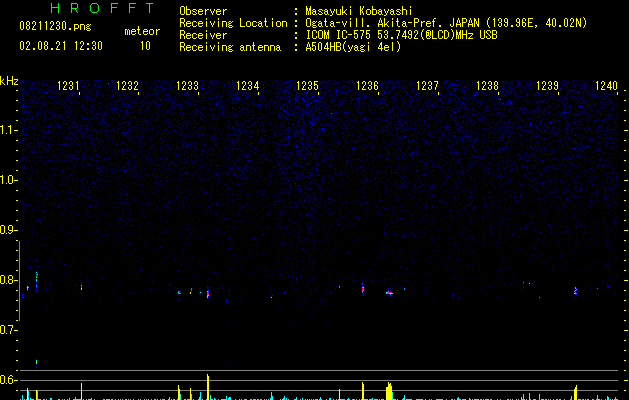Screen dimensions: 629x400
Task: Click the 0.7 kHz frequency tick label
Action: (8, 330)
